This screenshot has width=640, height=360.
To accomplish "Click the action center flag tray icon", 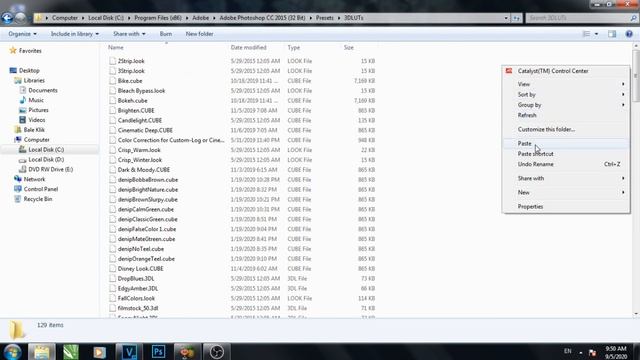I will (x=592, y=352).
